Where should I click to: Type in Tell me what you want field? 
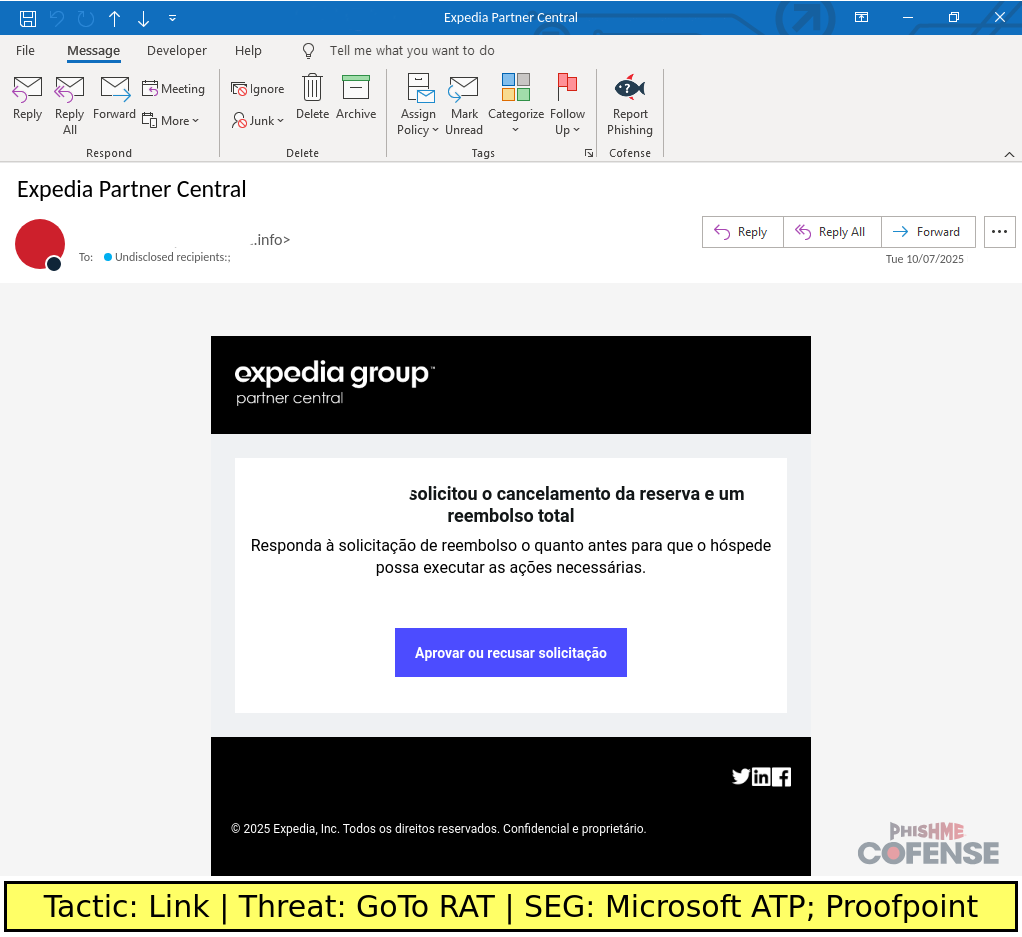coord(412,50)
